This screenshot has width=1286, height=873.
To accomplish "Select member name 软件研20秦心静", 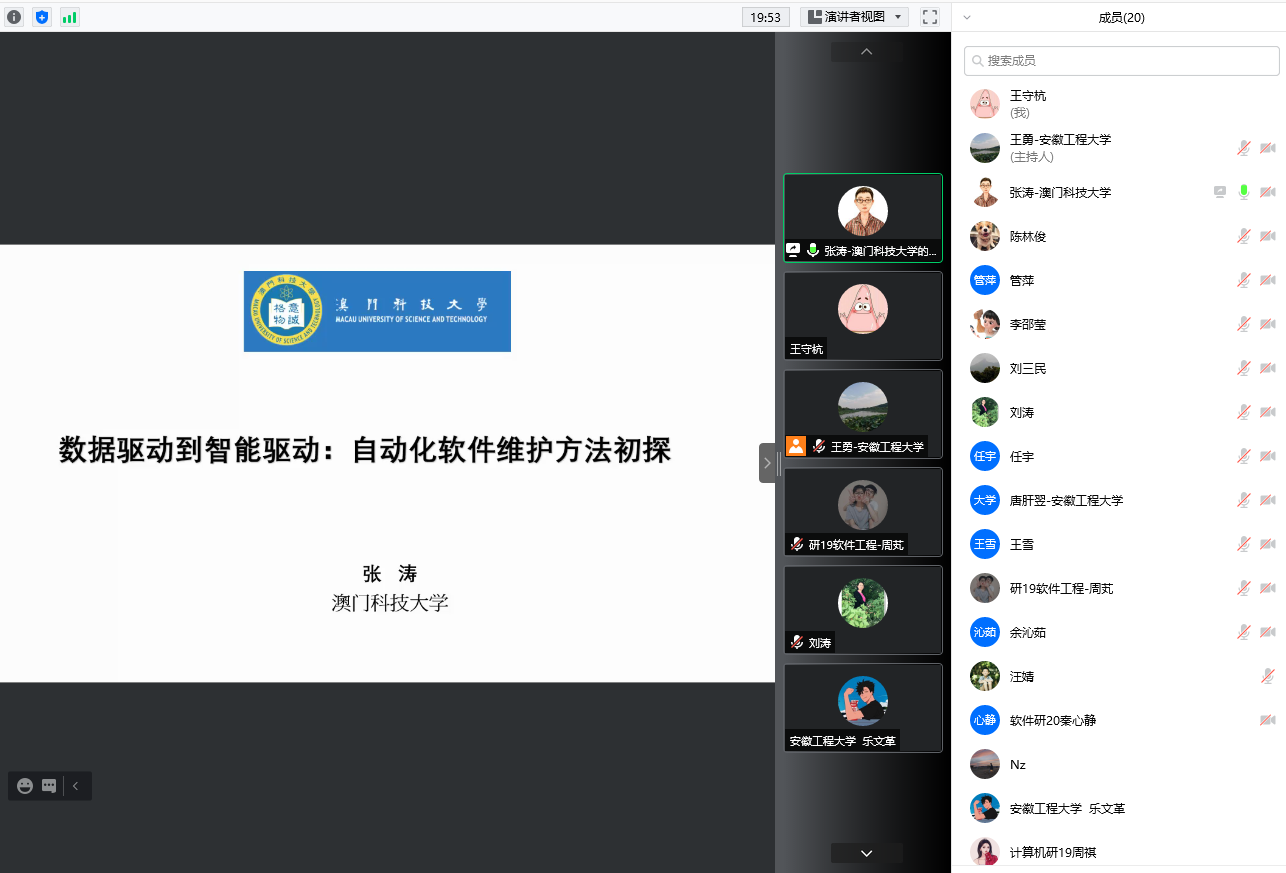I will point(1053,720).
